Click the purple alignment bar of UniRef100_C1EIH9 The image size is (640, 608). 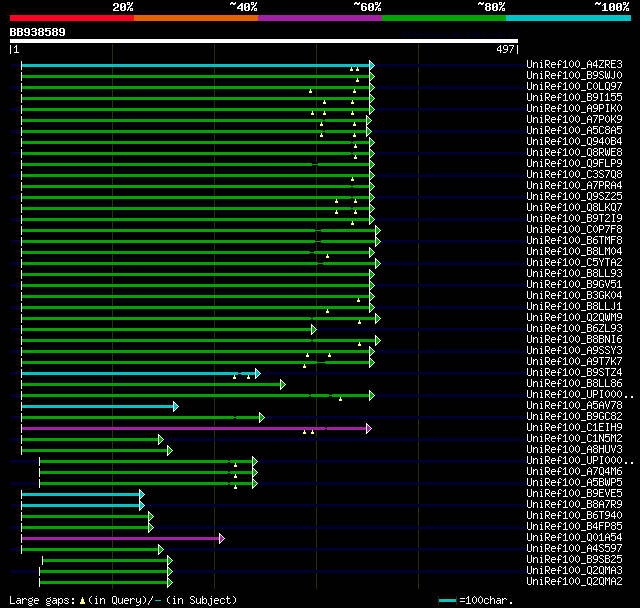click(x=194, y=428)
